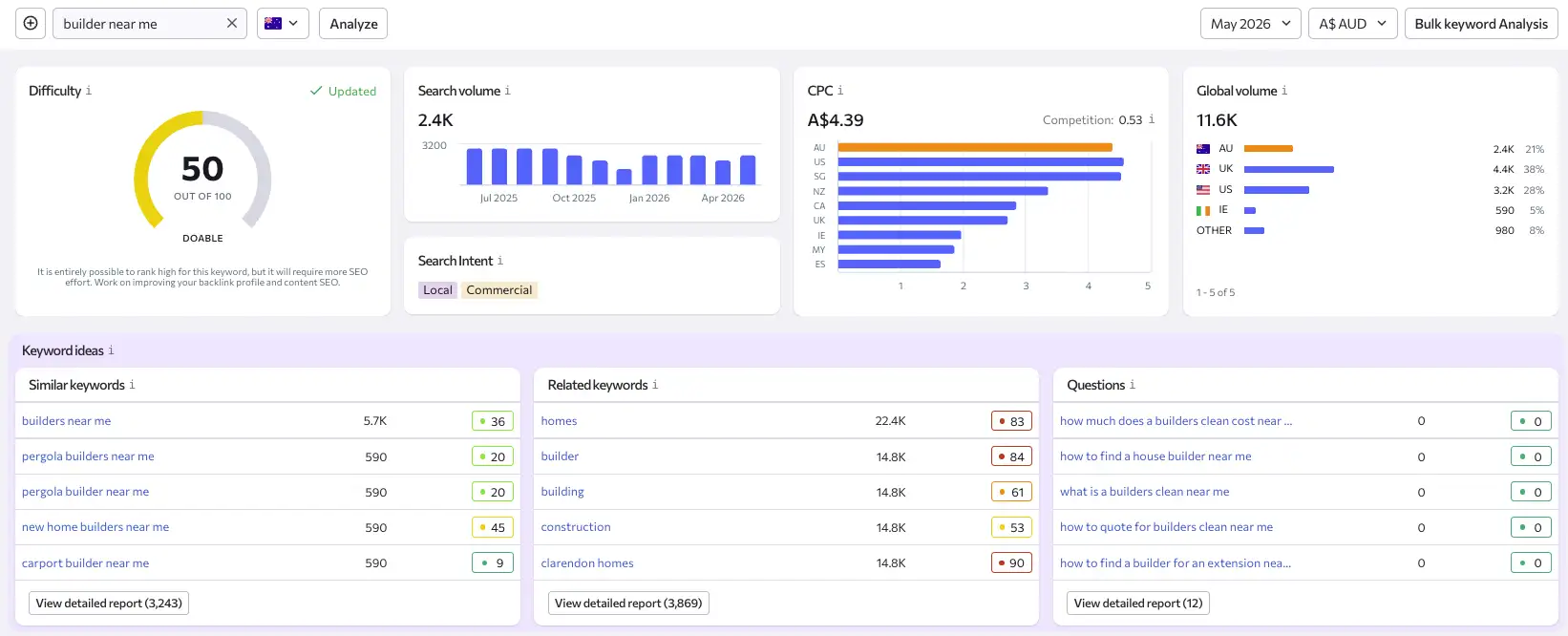
Task: Open the 'building' related keyword
Action: (x=562, y=492)
